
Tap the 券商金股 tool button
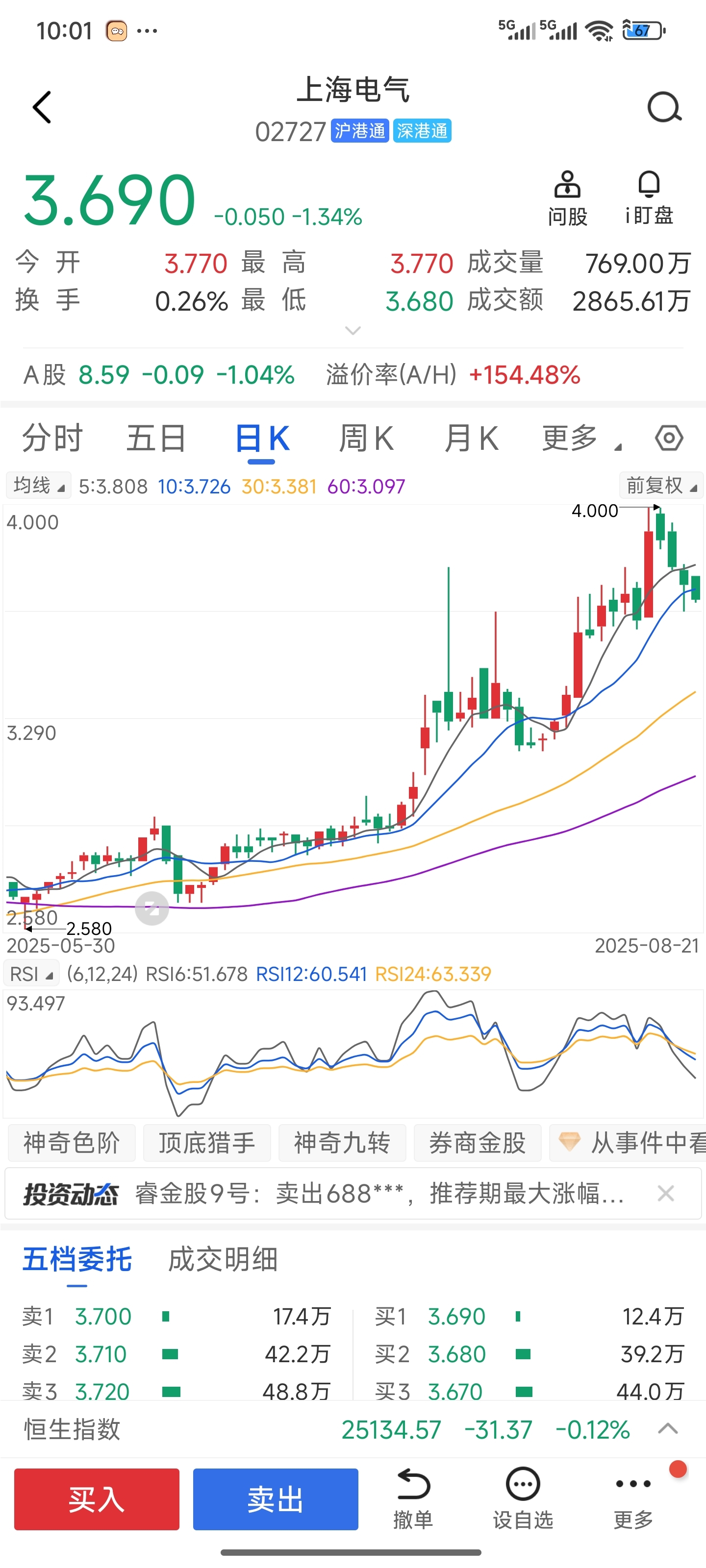pos(478,1143)
